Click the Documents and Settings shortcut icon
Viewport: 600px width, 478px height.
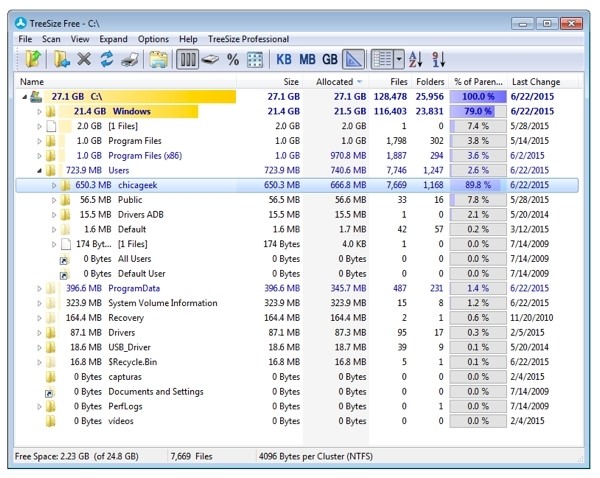[x=49, y=393]
